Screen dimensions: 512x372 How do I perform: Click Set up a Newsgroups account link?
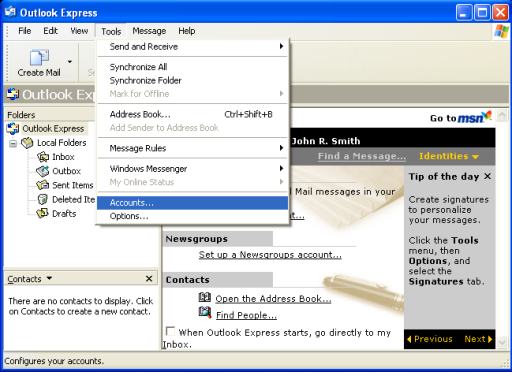[x=270, y=255]
